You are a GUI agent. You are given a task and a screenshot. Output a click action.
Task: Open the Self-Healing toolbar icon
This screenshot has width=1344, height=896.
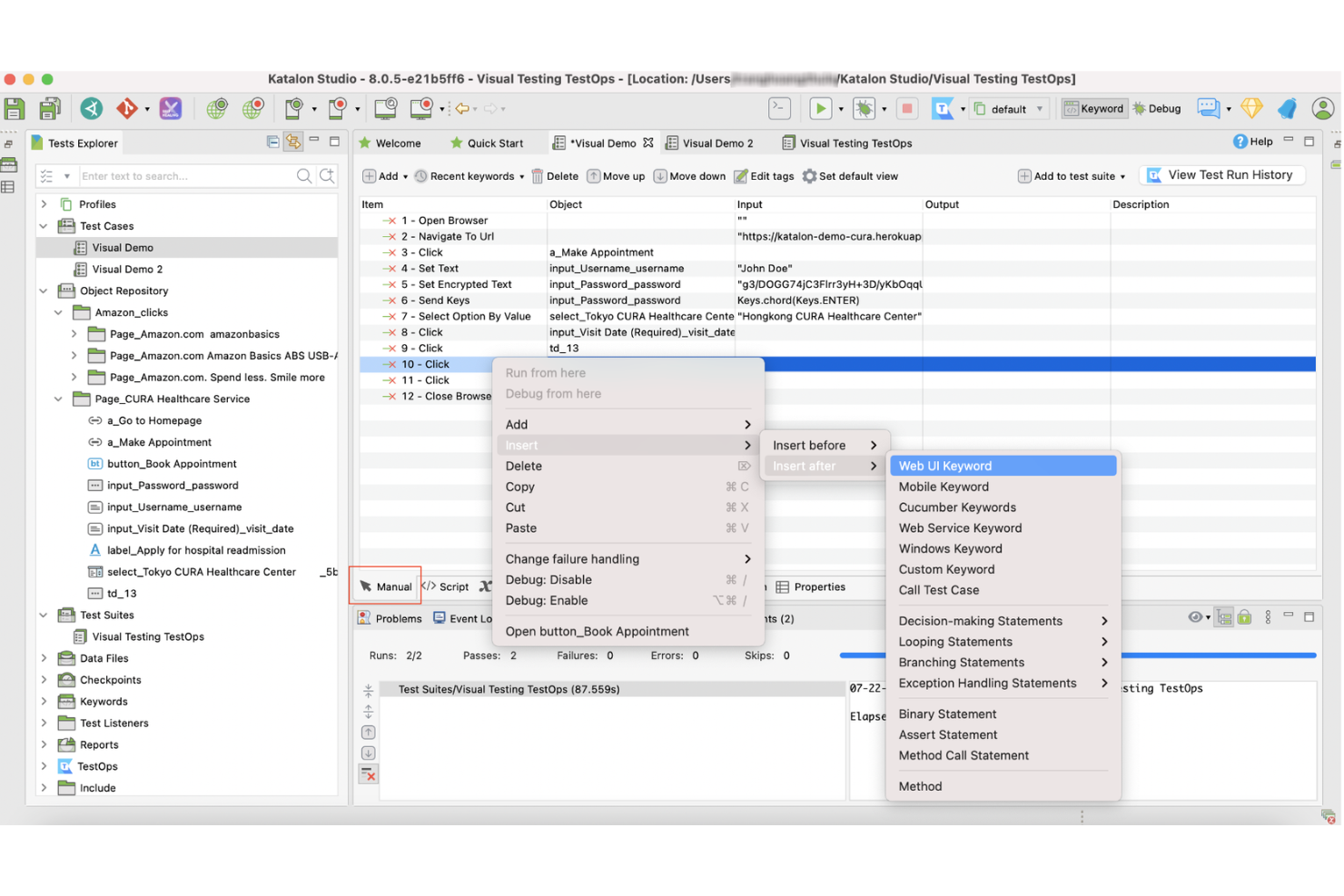coord(171,108)
